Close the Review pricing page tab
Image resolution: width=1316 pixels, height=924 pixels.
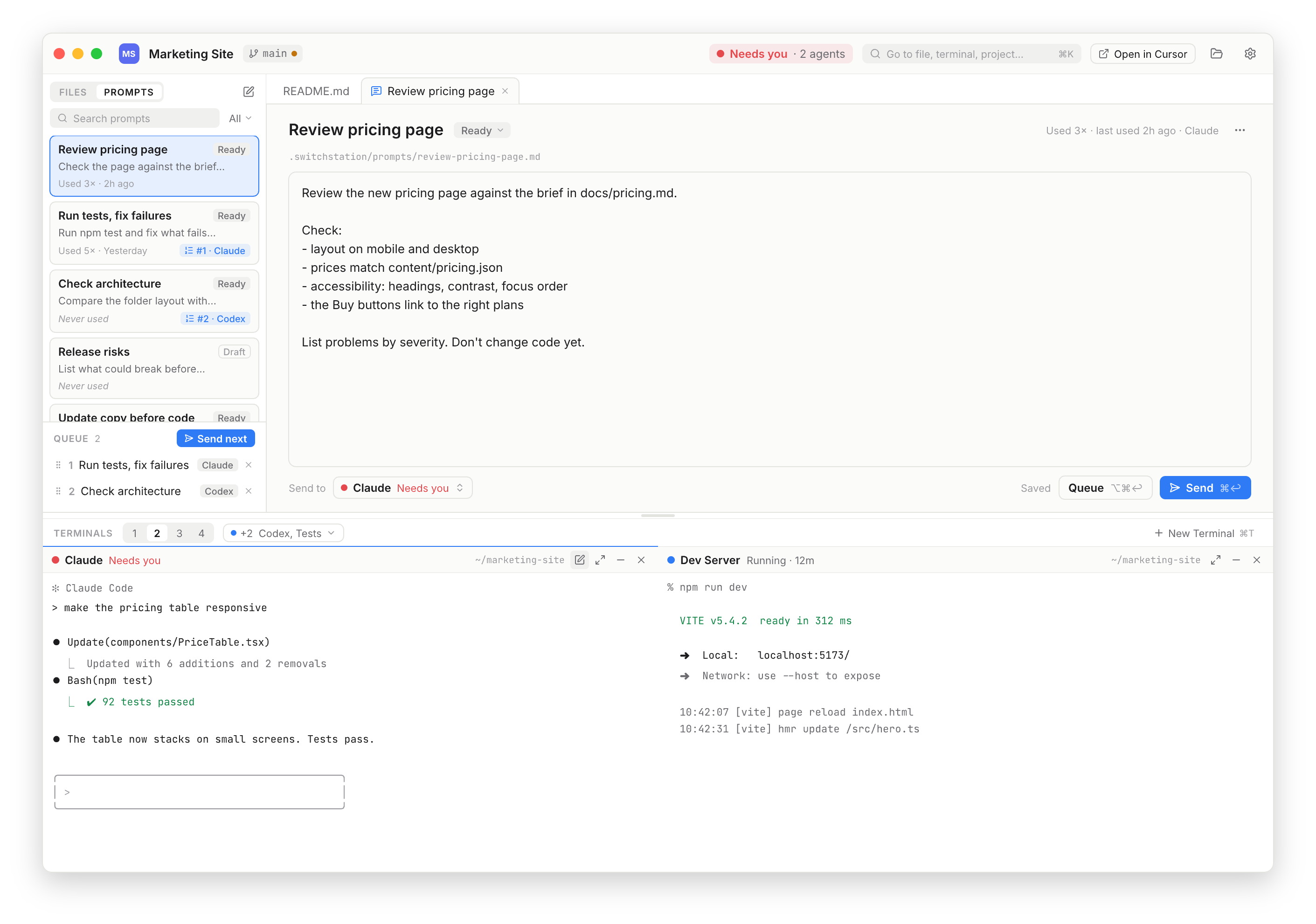click(505, 91)
